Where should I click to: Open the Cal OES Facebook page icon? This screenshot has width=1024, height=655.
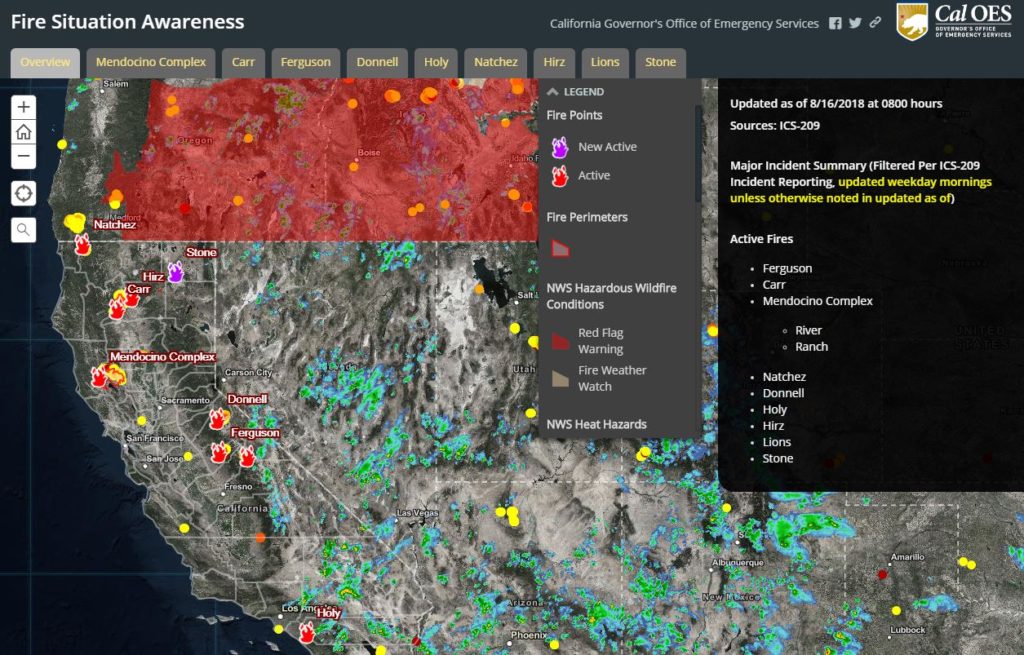[835, 23]
